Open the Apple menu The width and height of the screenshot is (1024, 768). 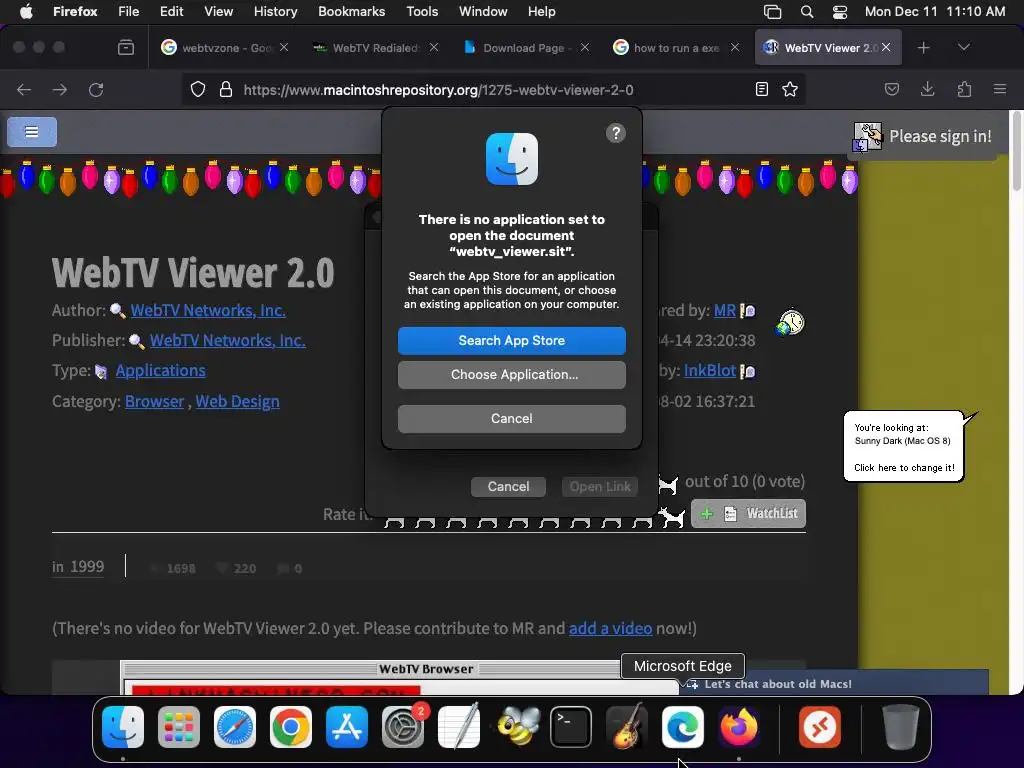[26, 11]
